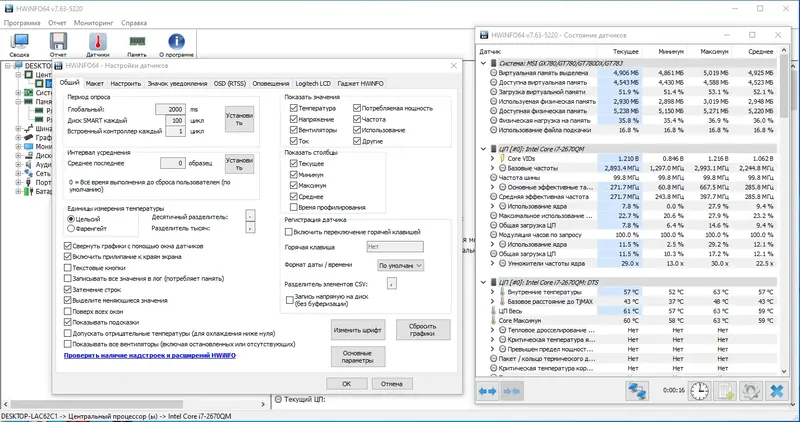Click the USB ports icon in device tree
Viewport: 800px width, 422px height.
tap(29, 182)
